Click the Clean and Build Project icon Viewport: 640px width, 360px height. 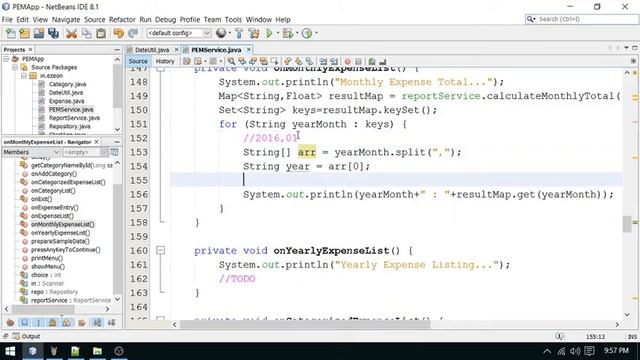tap(254, 33)
